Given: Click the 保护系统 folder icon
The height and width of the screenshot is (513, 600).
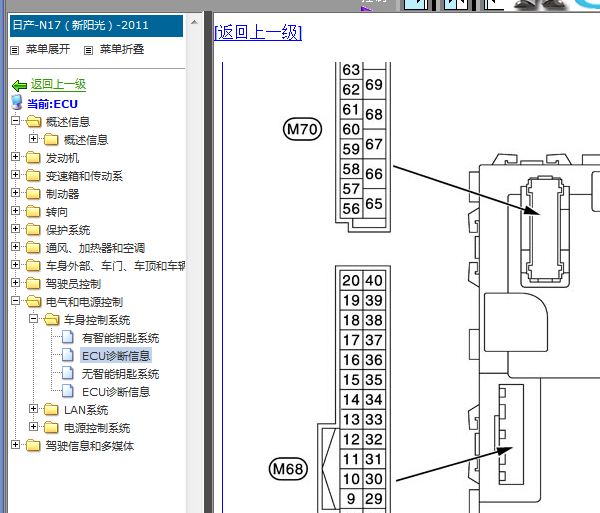Looking at the screenshot, I should 33,229.
